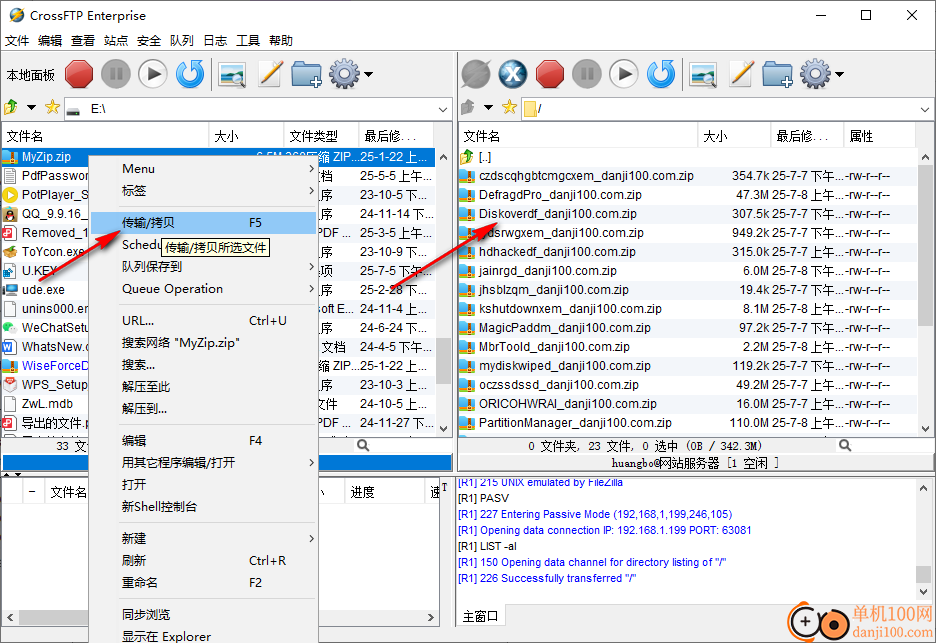936x643 pixels.
Task: Open the local gear dropdown arrow
Action: pyautogui.click(x=368, y=75)
